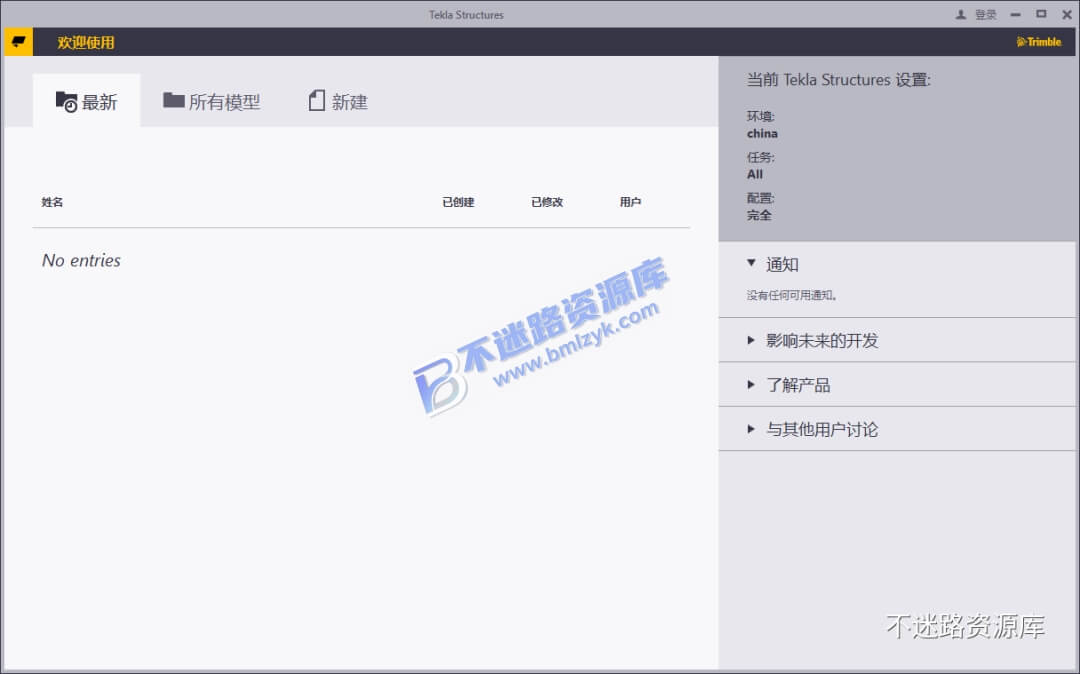
Task: Sort by the 已修改 column header
Action: (547, 202)
